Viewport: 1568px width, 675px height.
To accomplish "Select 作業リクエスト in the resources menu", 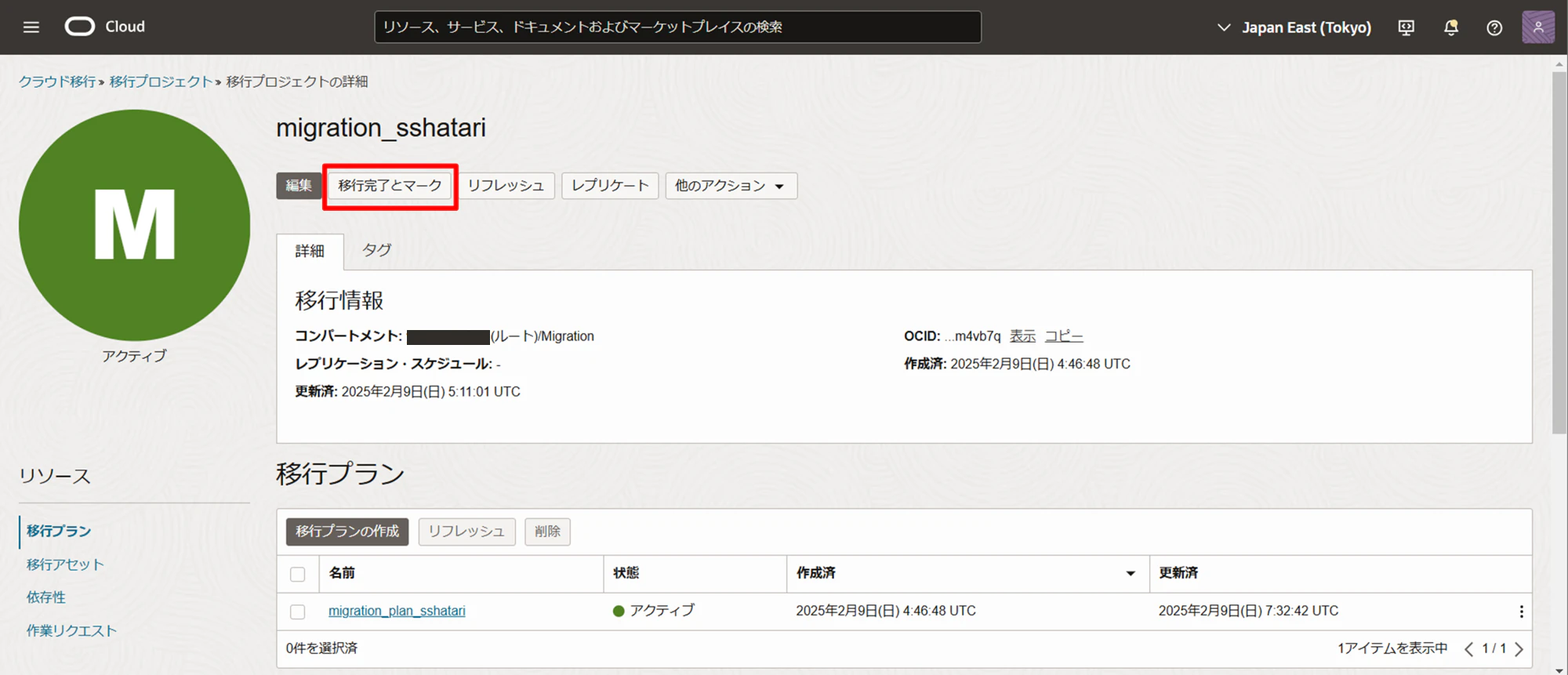I will point(71,630).
